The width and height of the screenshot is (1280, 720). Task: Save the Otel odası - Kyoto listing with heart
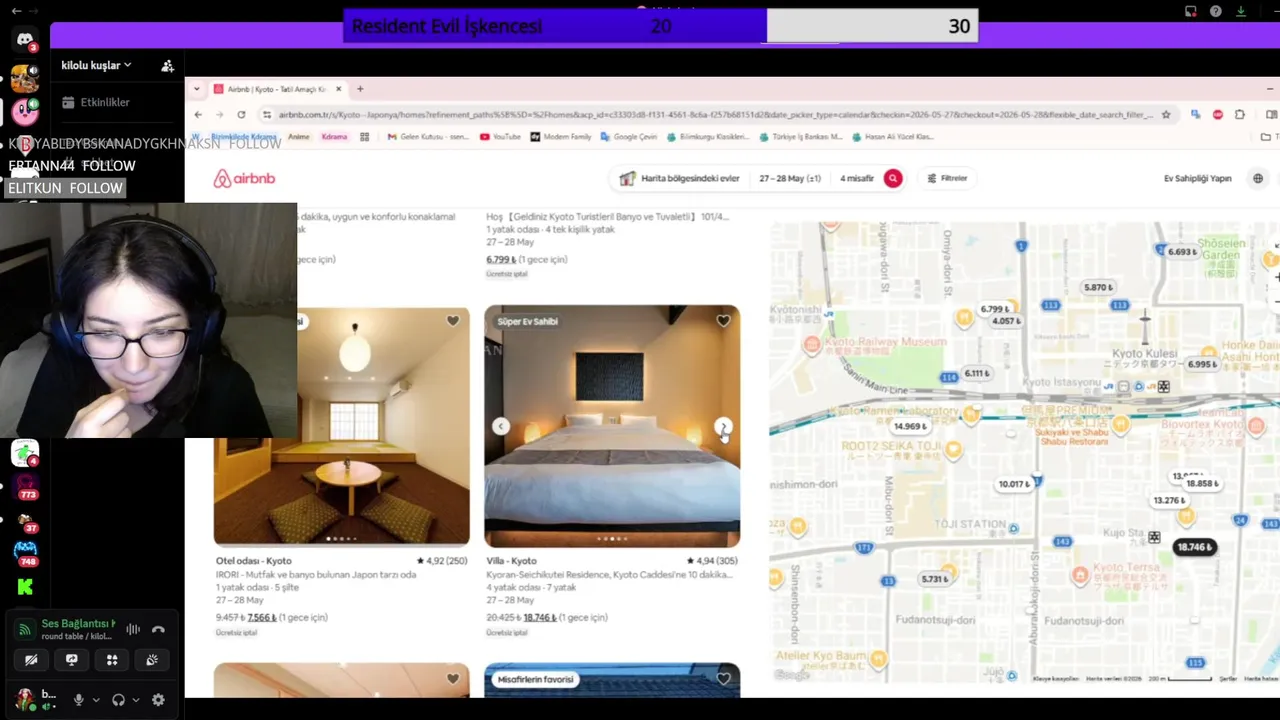tap(453, 321)
